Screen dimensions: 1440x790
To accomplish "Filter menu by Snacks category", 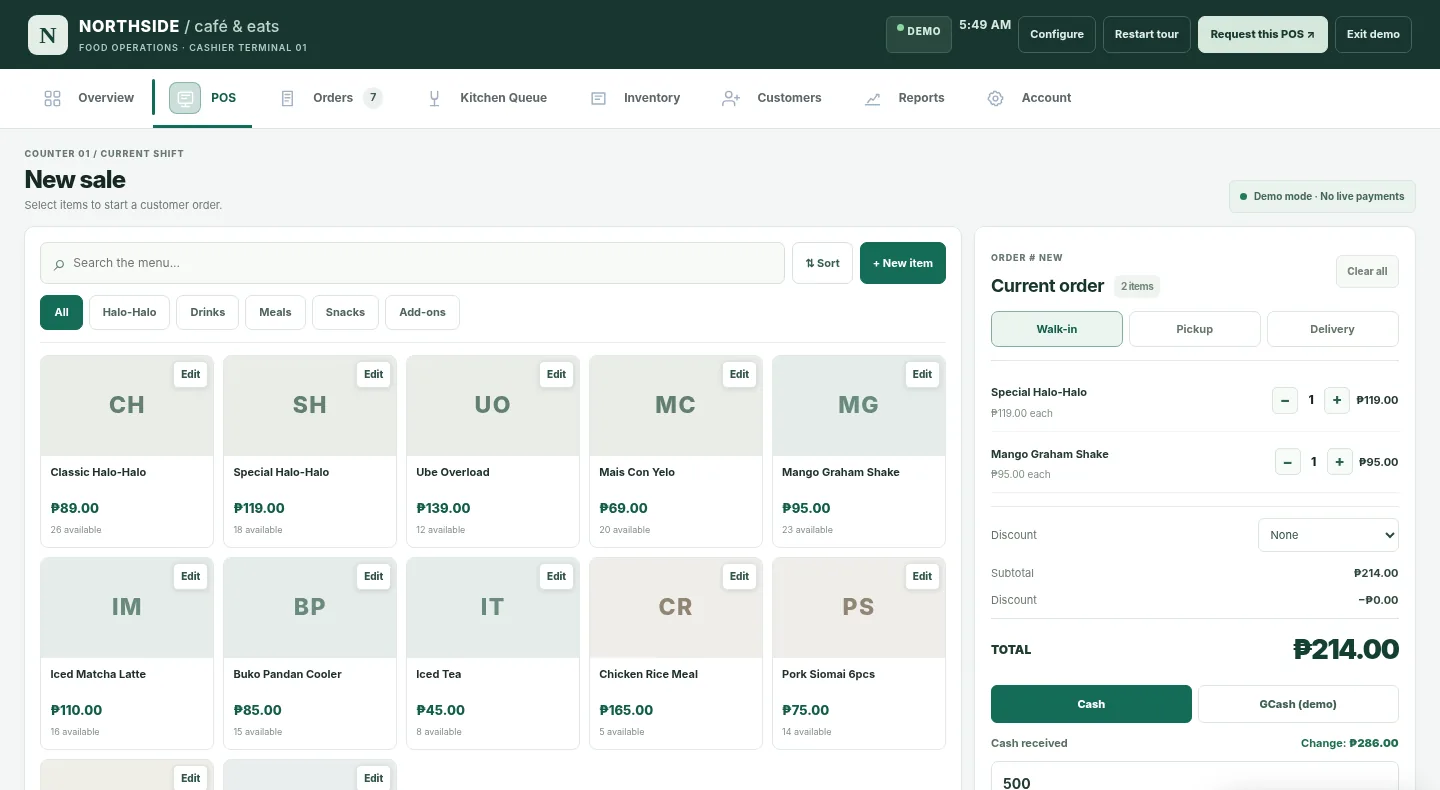I will 345,312.
